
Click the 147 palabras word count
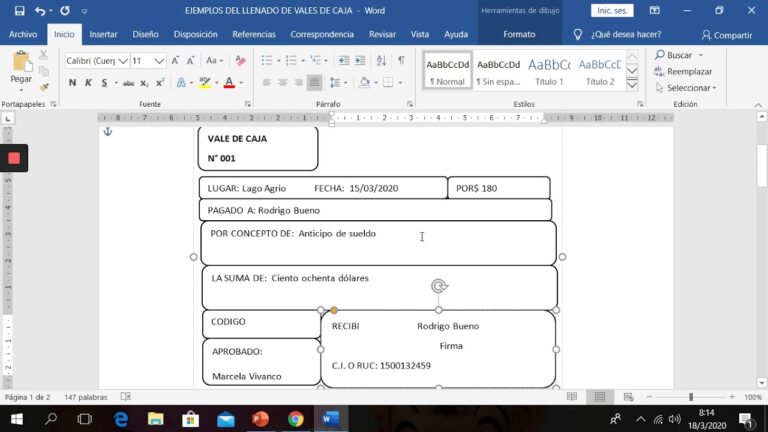(86, 397)
